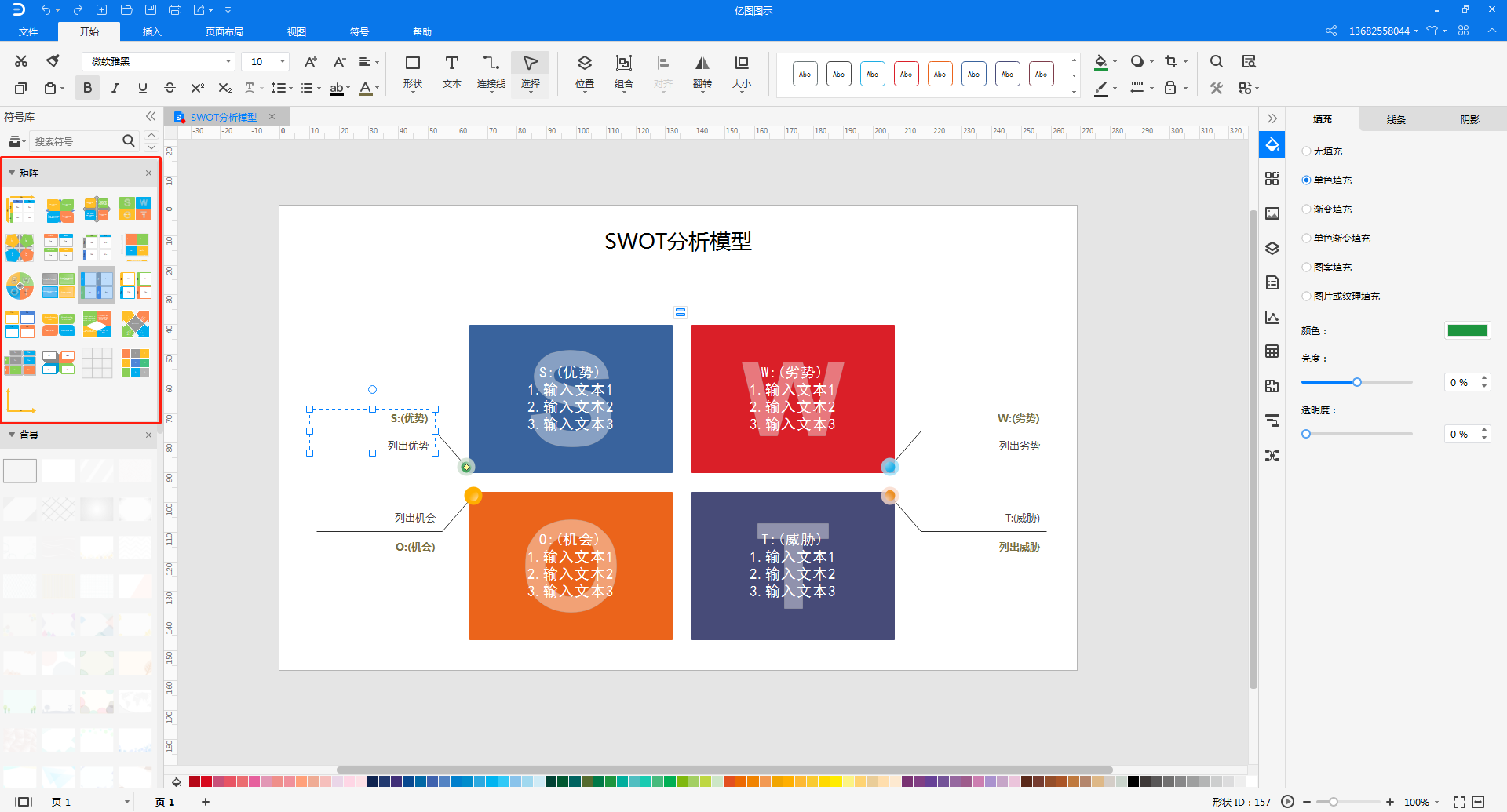Select the format painter icon
The height and width of the screenshot is (812, 1507).
[53, 61]
